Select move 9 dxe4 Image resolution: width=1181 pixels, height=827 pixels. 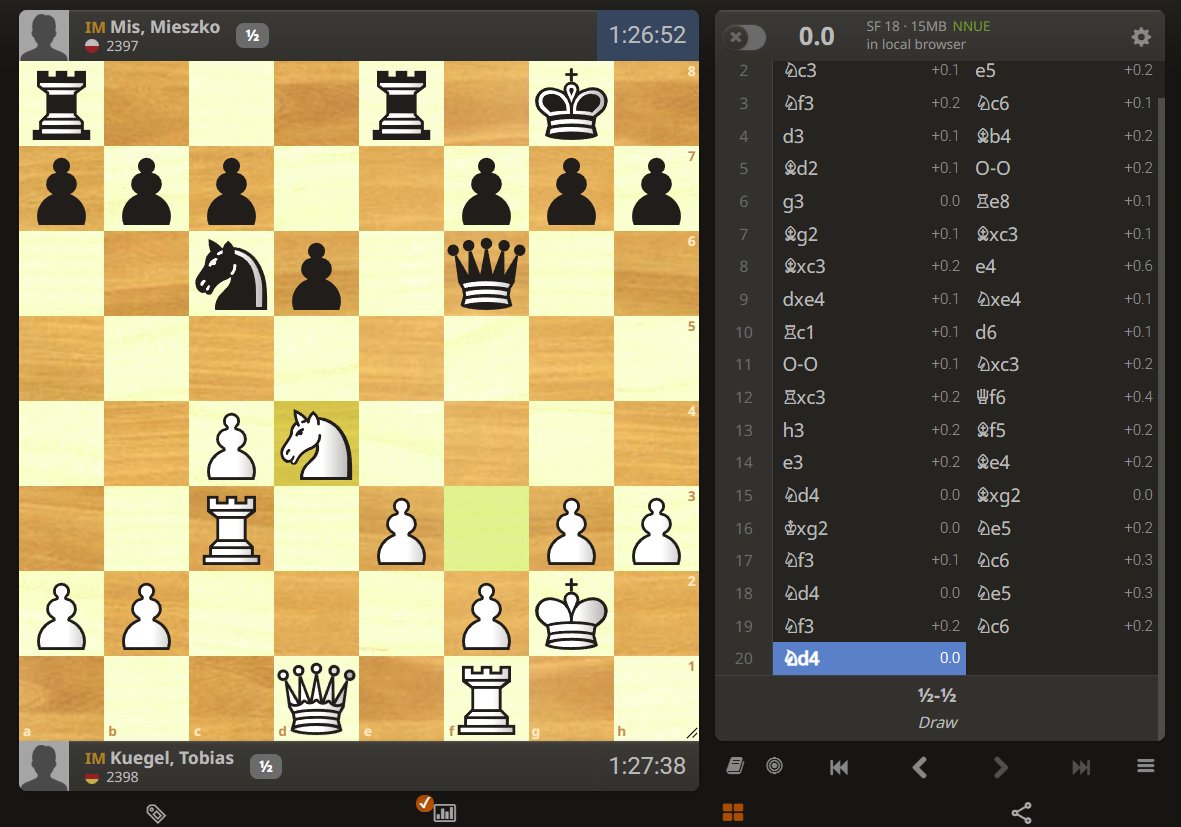[869, 299]
